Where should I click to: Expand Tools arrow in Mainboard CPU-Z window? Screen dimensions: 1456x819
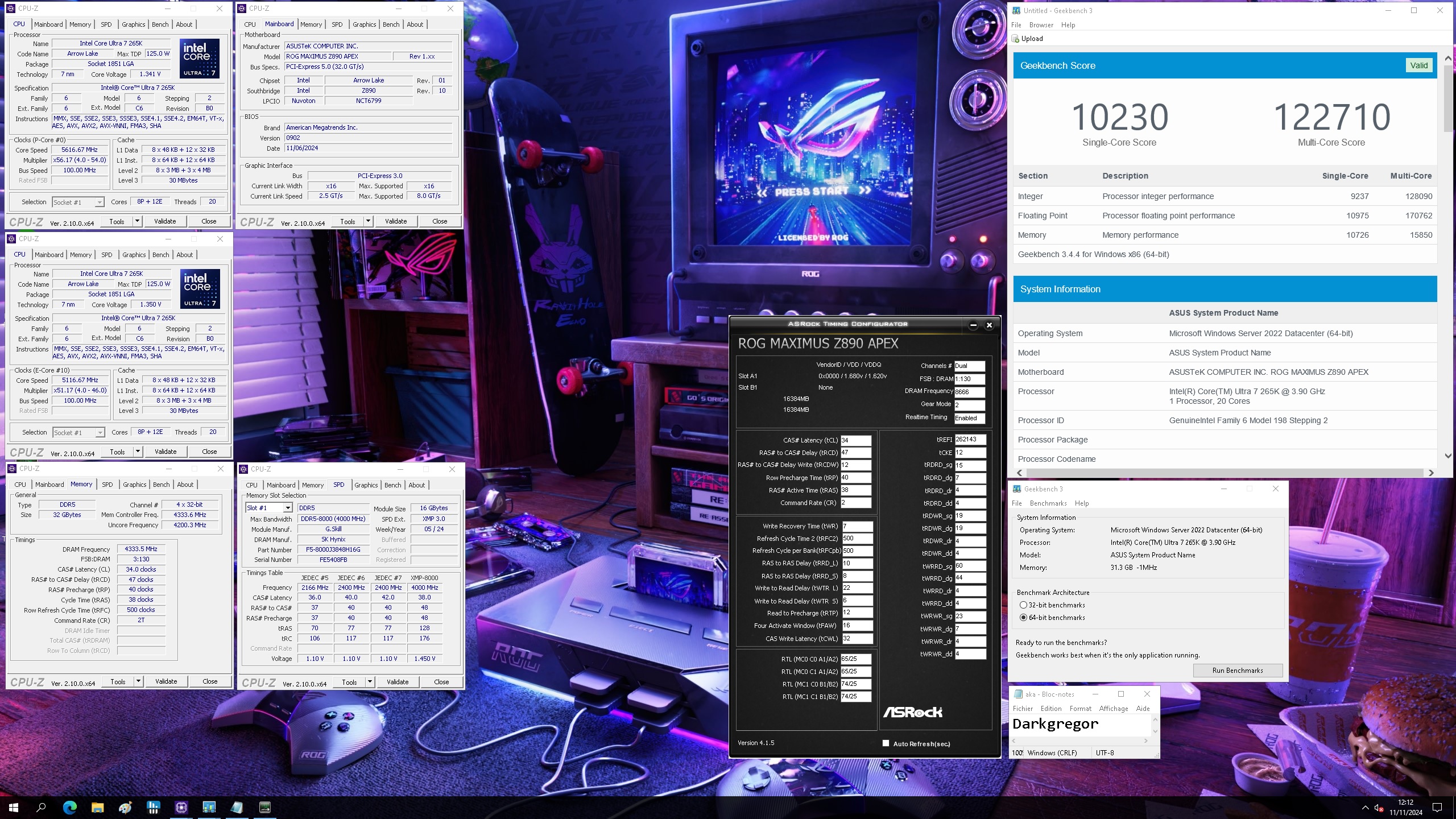click(x=368, y=221)
